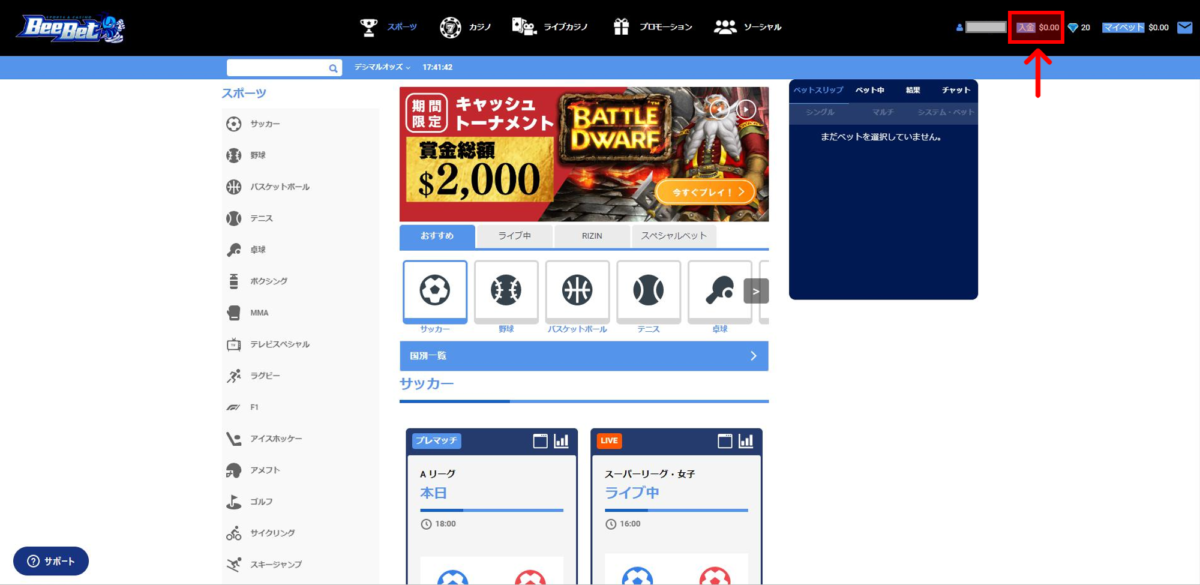Select アイスホッケー in the sidebar

click(x=264, y=439)
